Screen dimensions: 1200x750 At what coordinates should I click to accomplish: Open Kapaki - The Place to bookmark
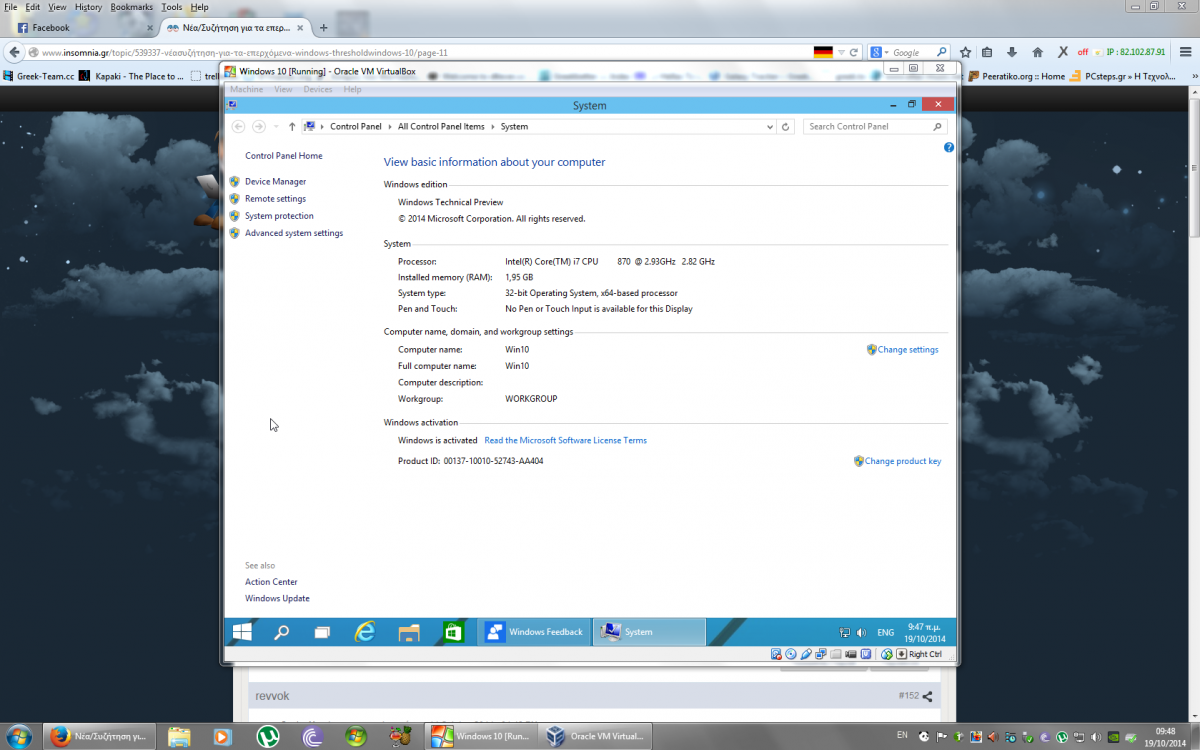pyautogui.click(x=133, y=76)
